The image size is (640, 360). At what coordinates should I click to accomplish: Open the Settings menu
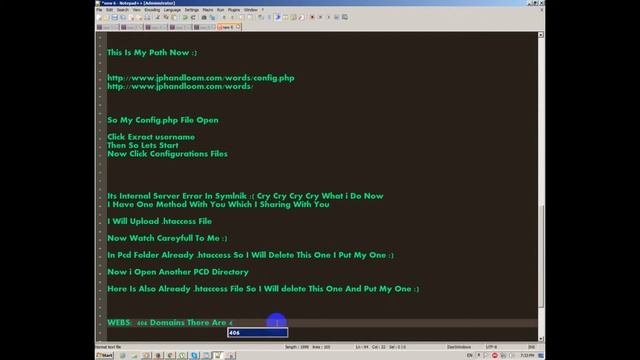[191, 10]
